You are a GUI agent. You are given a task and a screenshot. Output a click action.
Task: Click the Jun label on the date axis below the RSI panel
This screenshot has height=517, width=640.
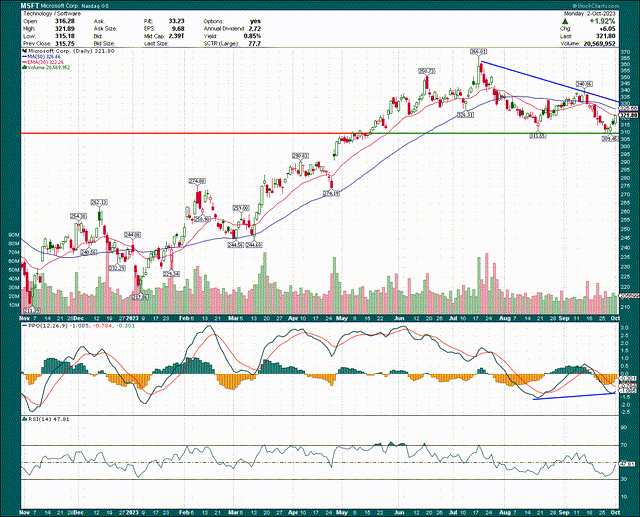[400, 513]
